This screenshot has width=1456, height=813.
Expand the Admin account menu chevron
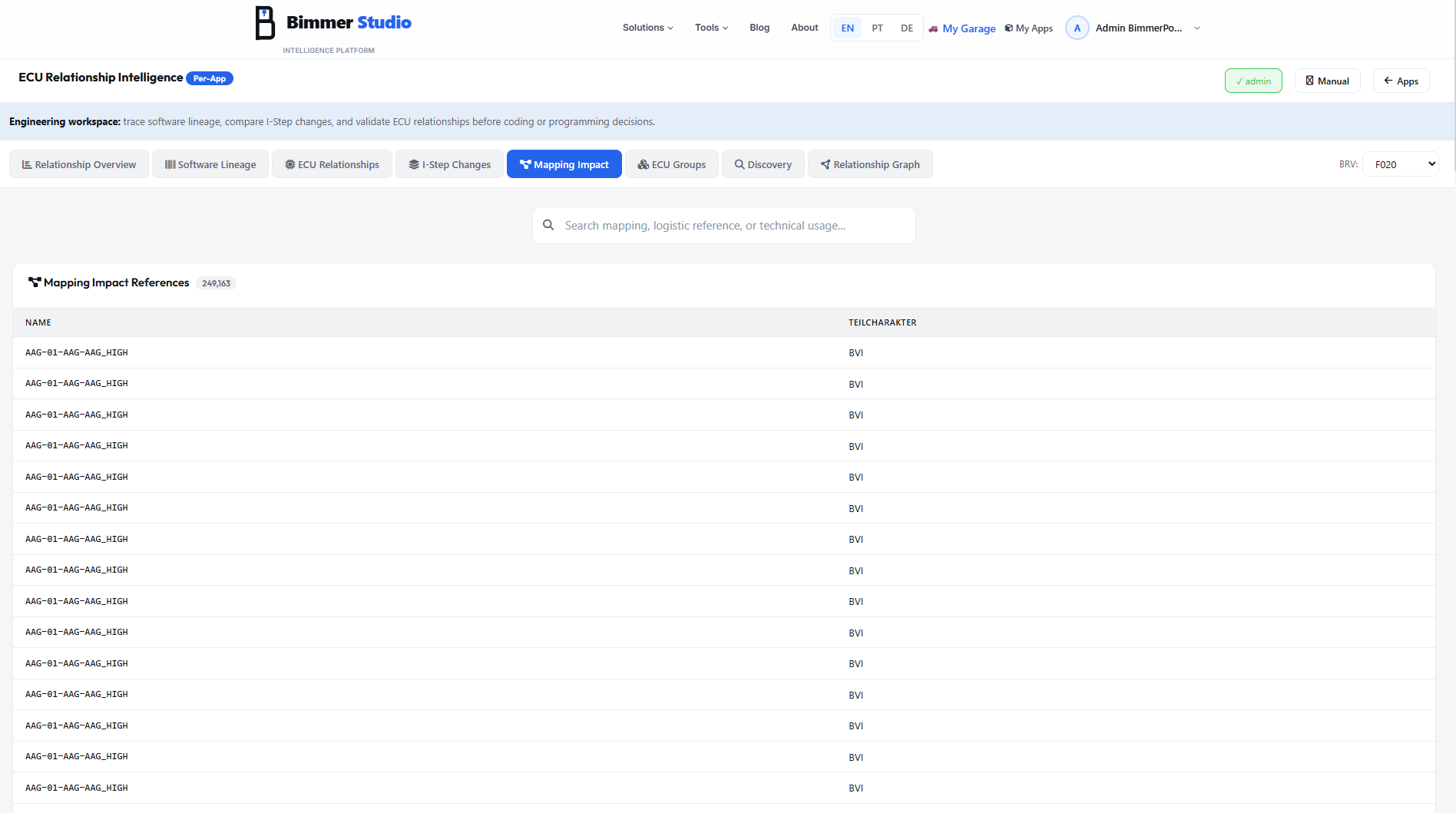point(1197,28)
